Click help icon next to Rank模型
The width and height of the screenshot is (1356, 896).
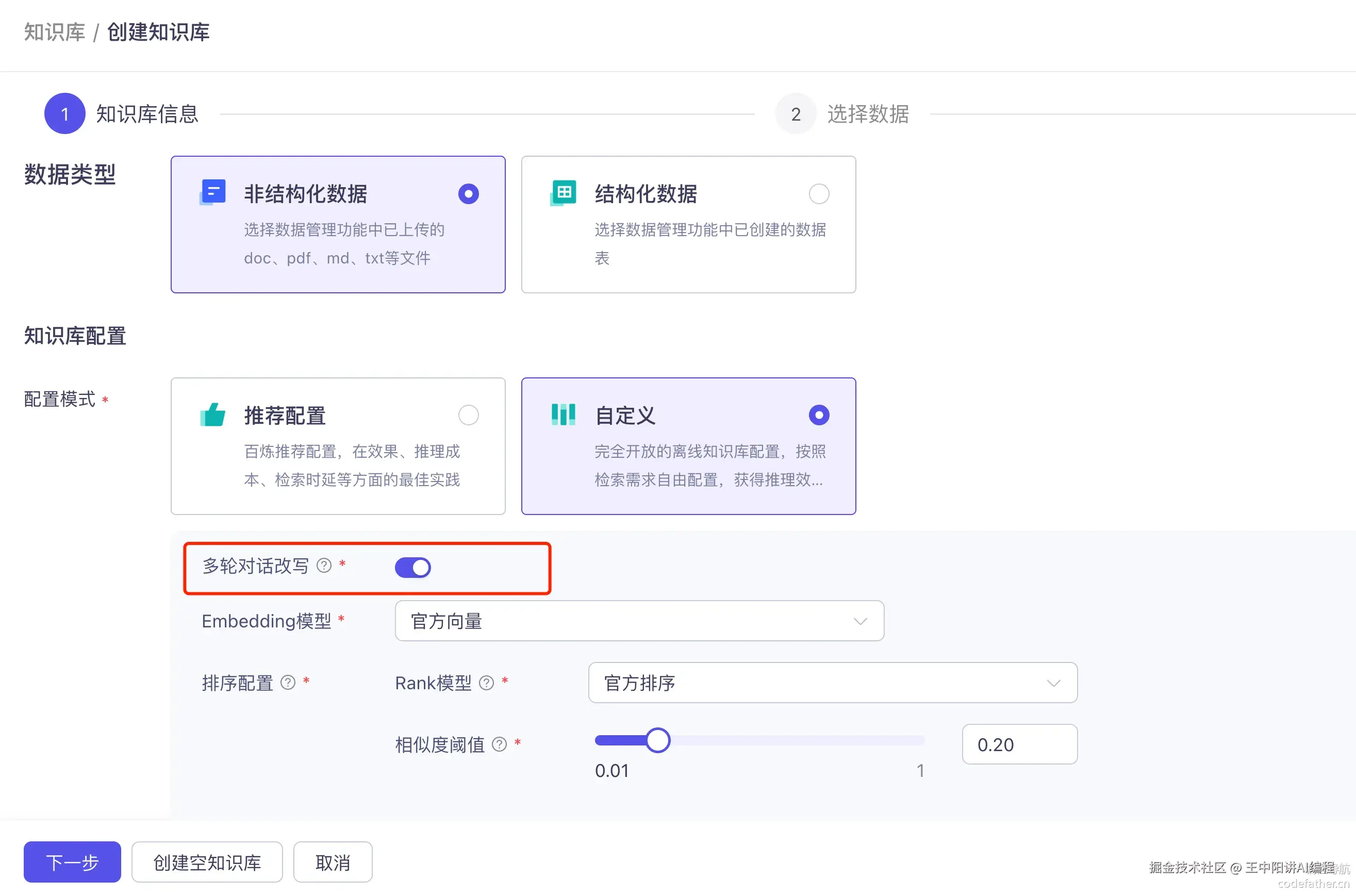click(486, 682)
